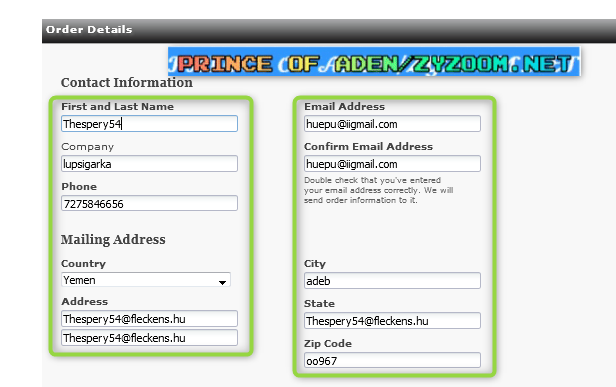
Task: Click the PRINCE OF ADEN banner image
Action: 374,62
